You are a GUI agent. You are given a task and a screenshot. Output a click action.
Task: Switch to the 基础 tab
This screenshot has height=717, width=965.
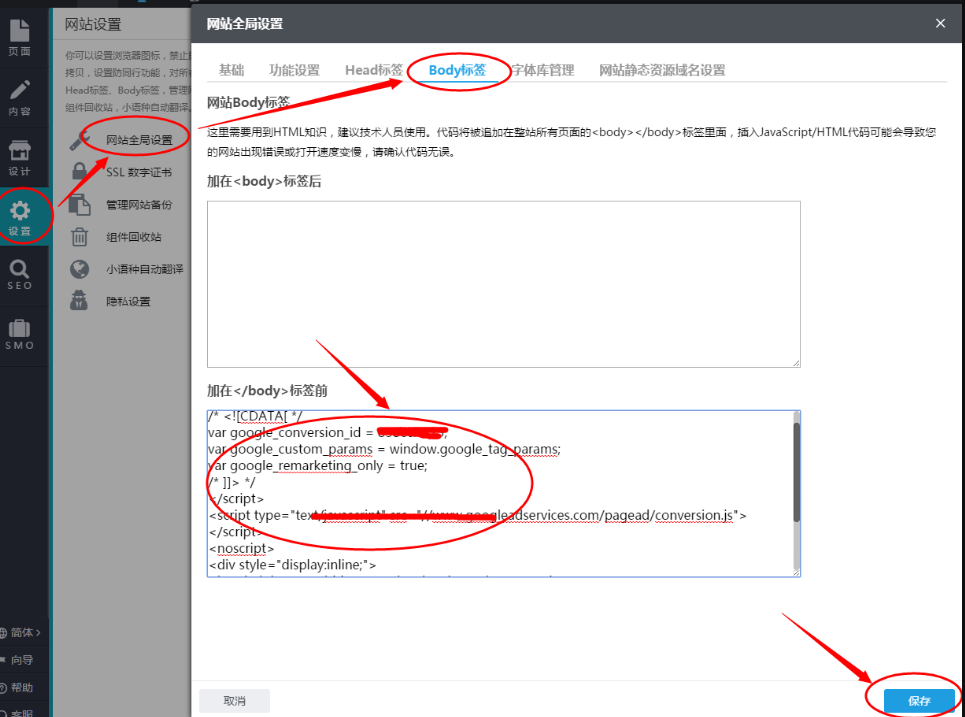(232, 70)
